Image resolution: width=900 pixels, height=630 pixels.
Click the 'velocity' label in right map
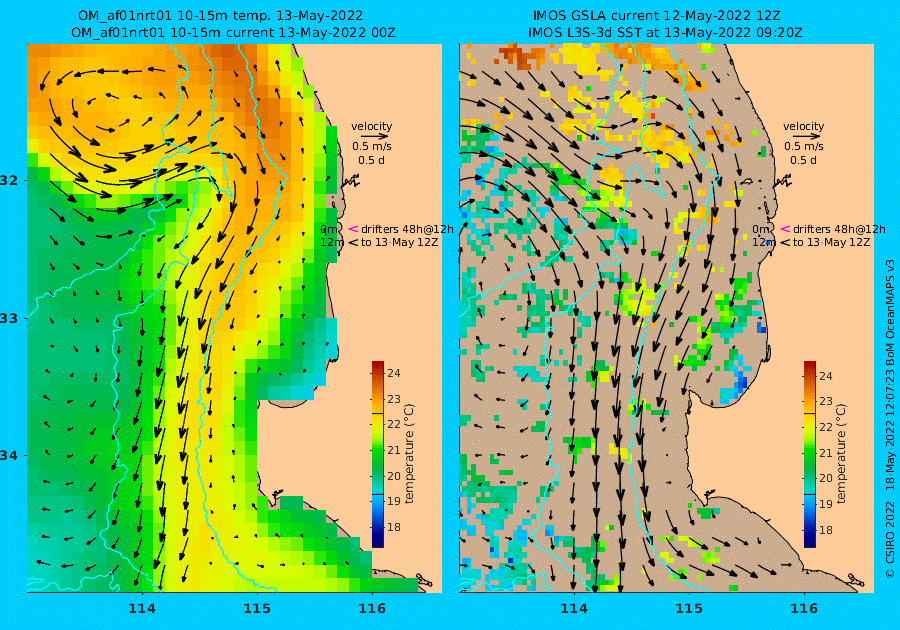click(x=804, y=126)
